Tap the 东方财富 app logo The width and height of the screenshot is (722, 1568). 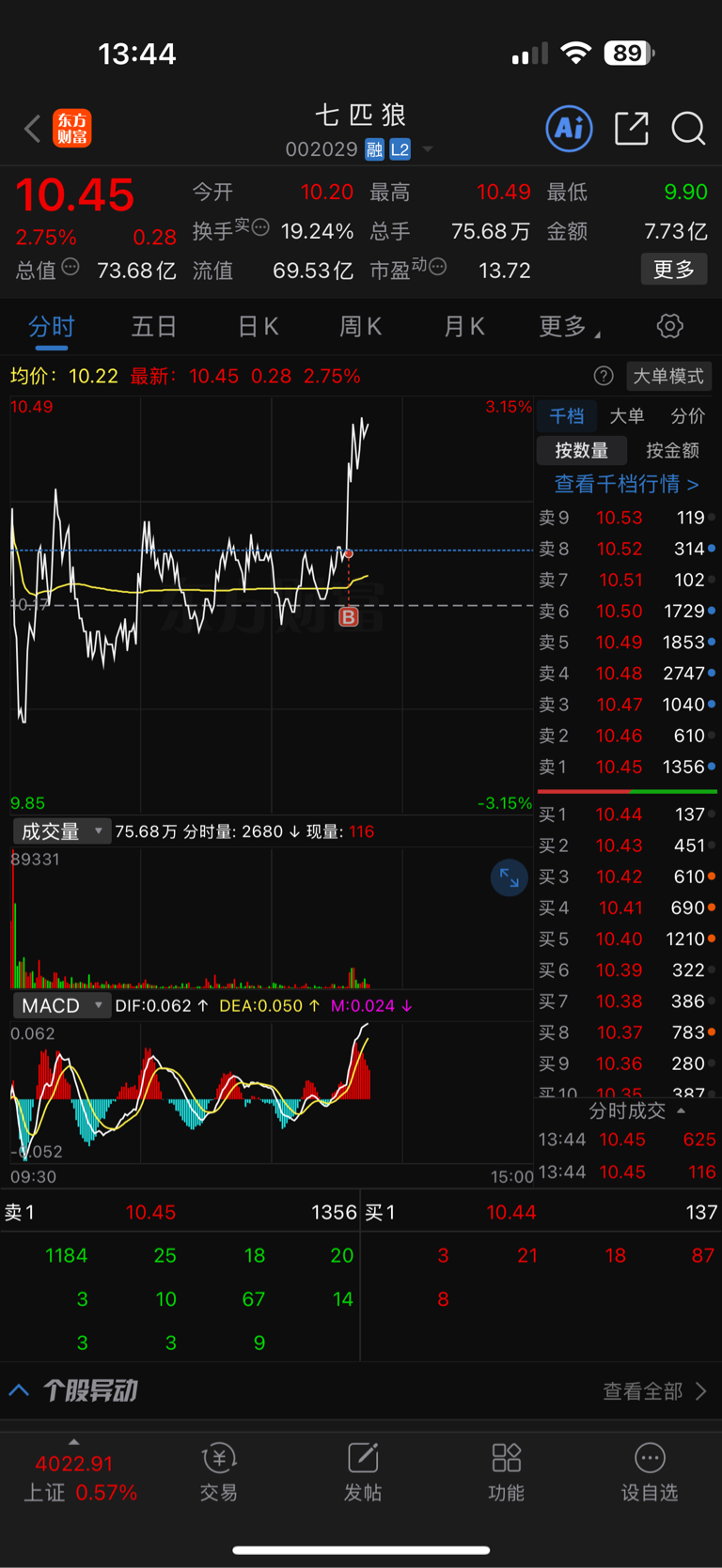click(72, 128)
